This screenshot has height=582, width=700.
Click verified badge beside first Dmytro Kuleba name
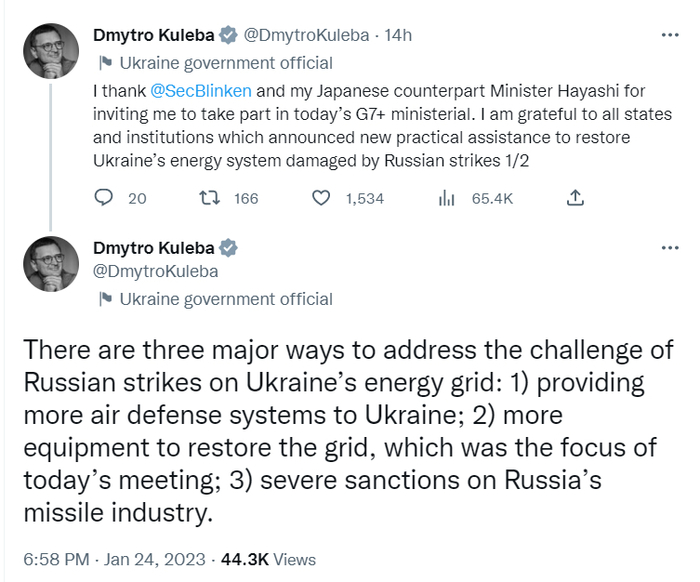point(229,36)
